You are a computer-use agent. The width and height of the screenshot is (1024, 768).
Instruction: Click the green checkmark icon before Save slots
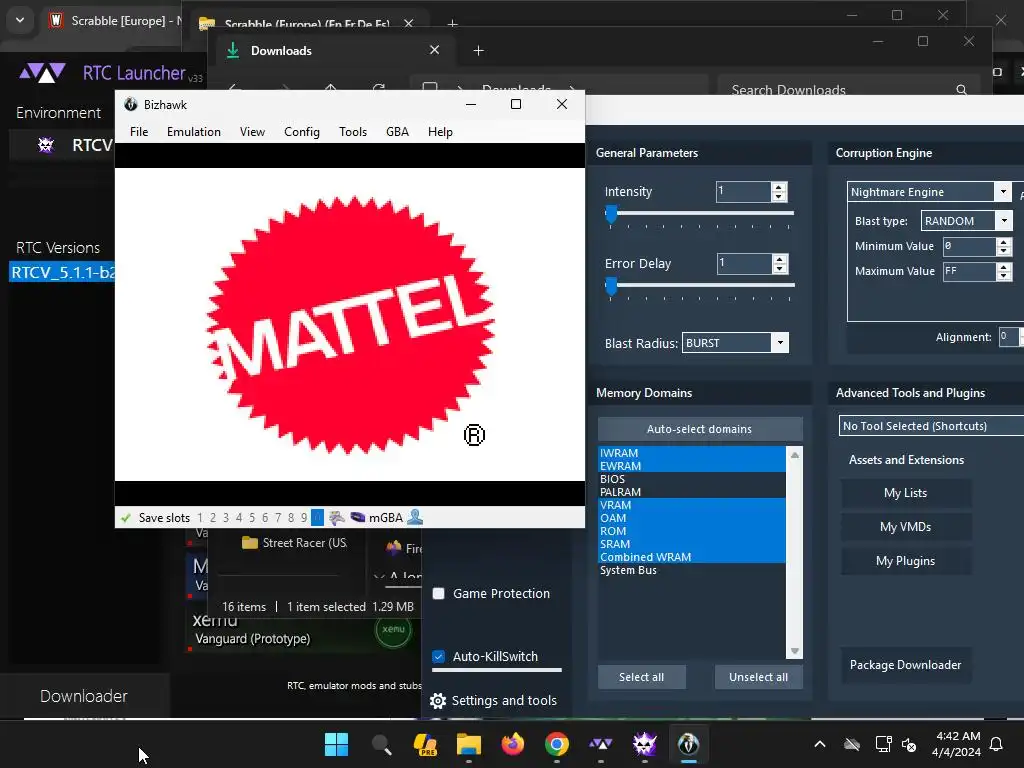coord(125,518)
